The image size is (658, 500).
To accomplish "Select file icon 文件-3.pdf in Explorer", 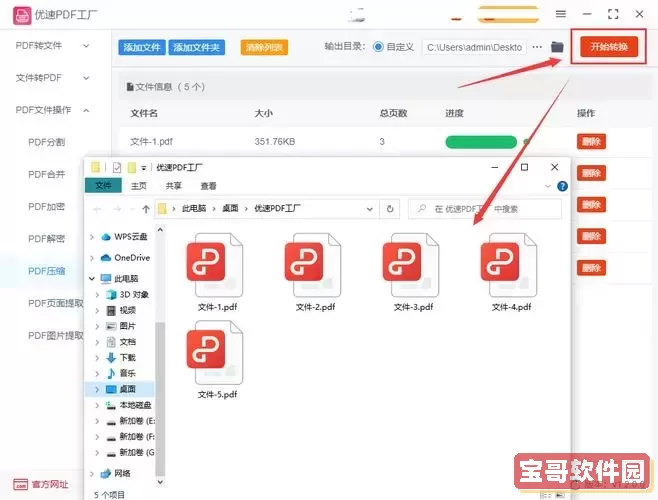I will tap(411, 265).
